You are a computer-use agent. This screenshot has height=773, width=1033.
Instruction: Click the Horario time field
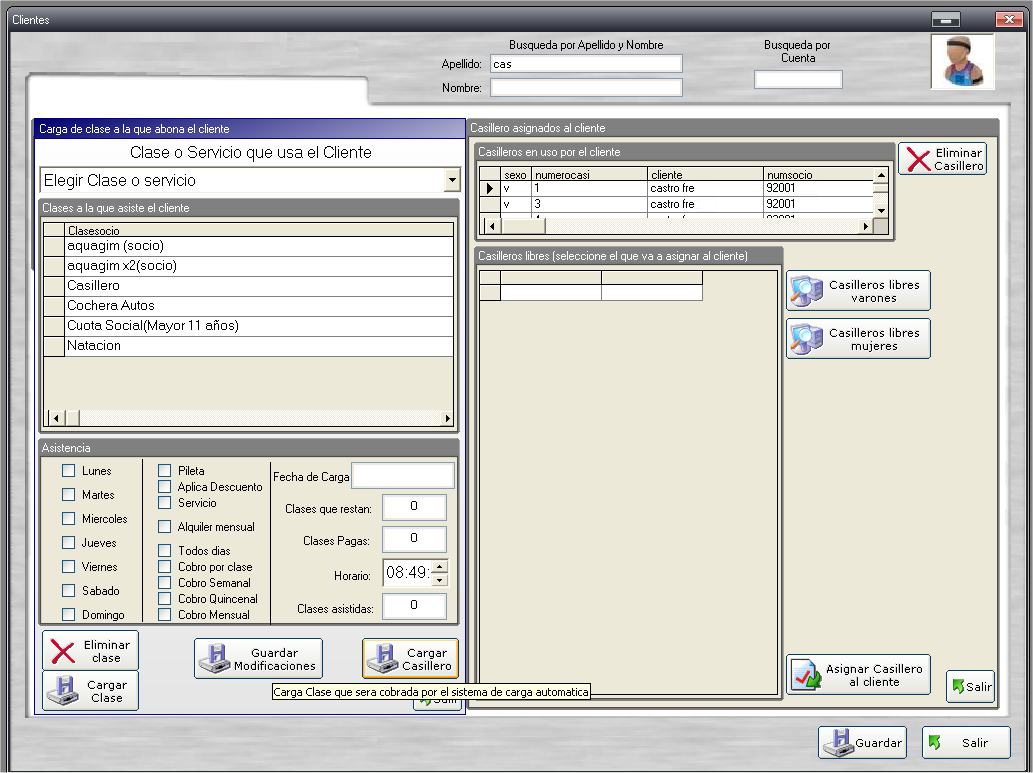pos(407,573)
